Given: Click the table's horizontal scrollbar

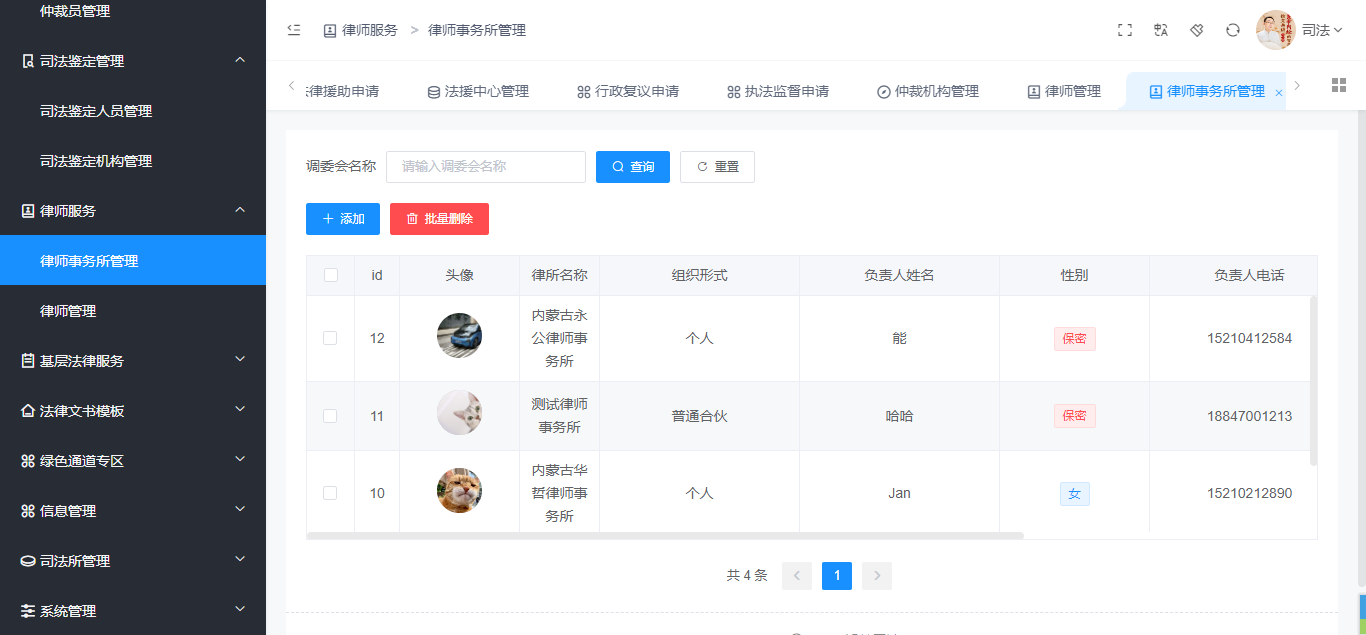Looking at the screenshot, I should point(665,536).
